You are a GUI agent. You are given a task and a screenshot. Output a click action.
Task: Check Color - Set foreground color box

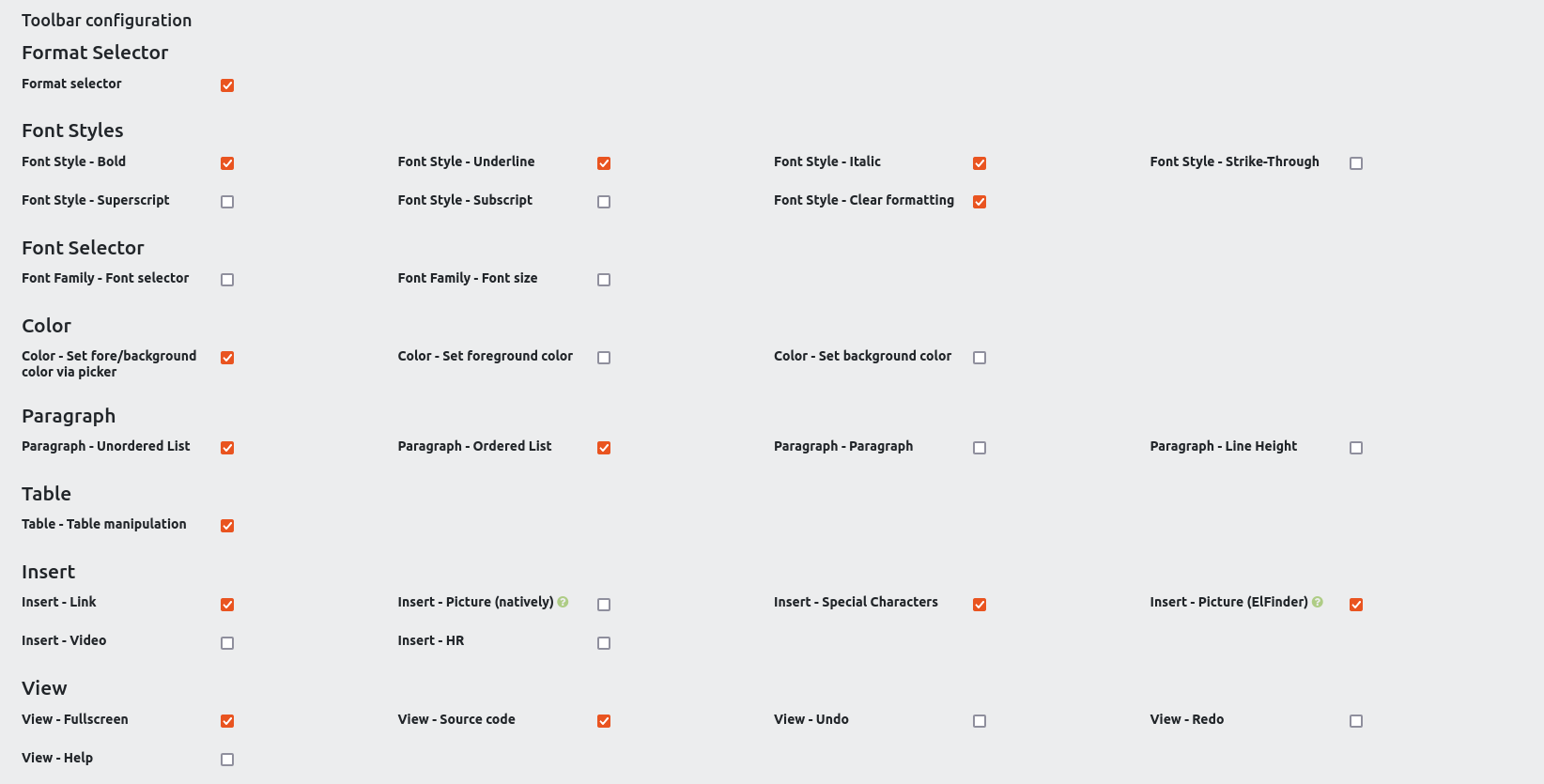tap(604, 358)
